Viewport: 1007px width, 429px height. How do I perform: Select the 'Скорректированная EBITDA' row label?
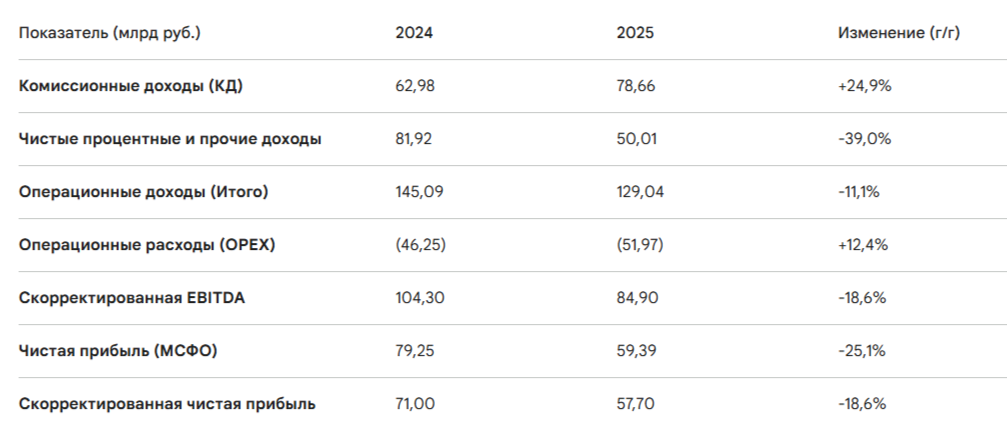pos(132,298)
